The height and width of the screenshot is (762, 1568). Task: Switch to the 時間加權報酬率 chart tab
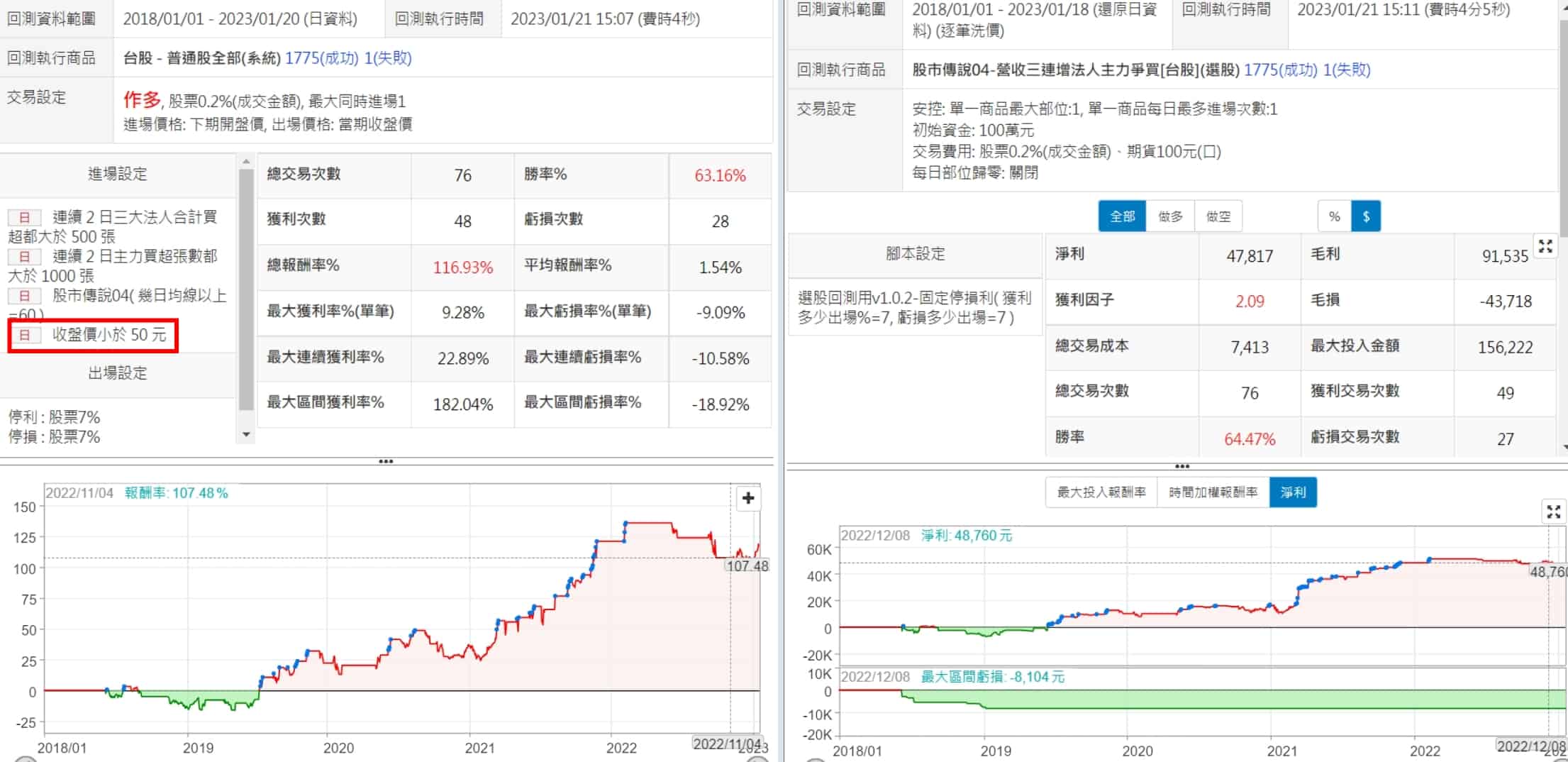coord(1213,492)
